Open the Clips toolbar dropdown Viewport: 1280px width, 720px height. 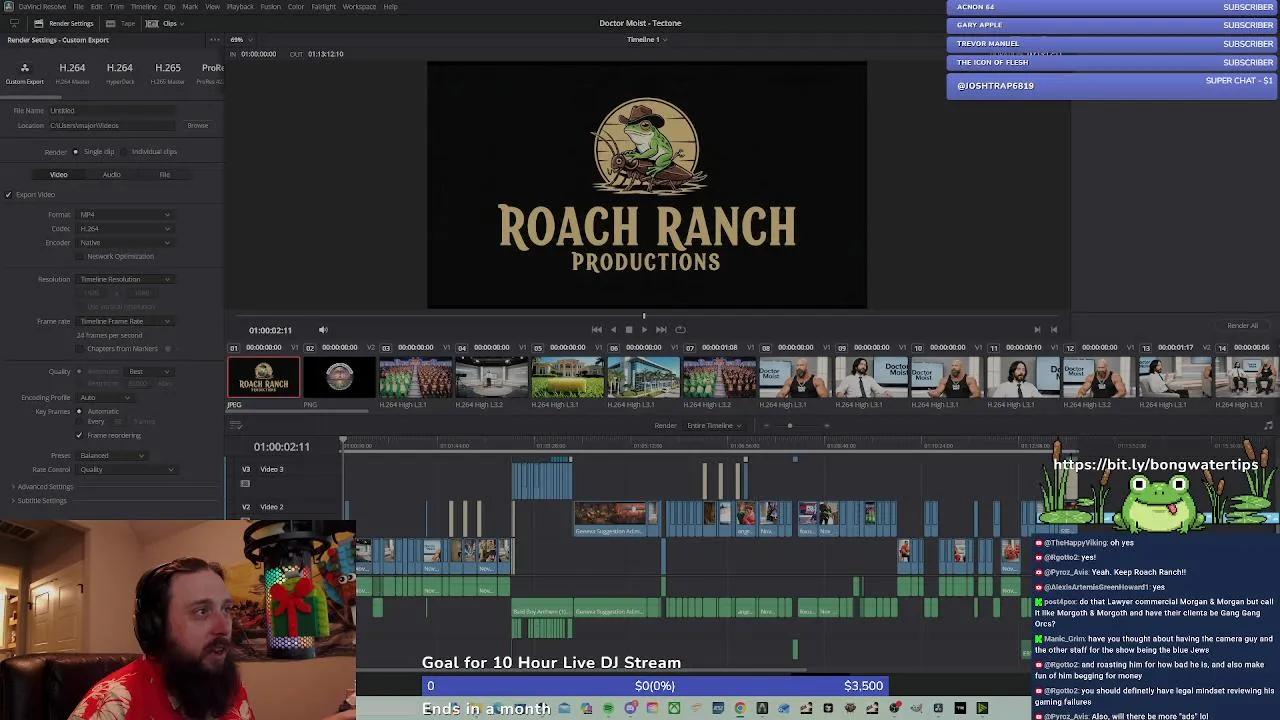pos(166,23)
